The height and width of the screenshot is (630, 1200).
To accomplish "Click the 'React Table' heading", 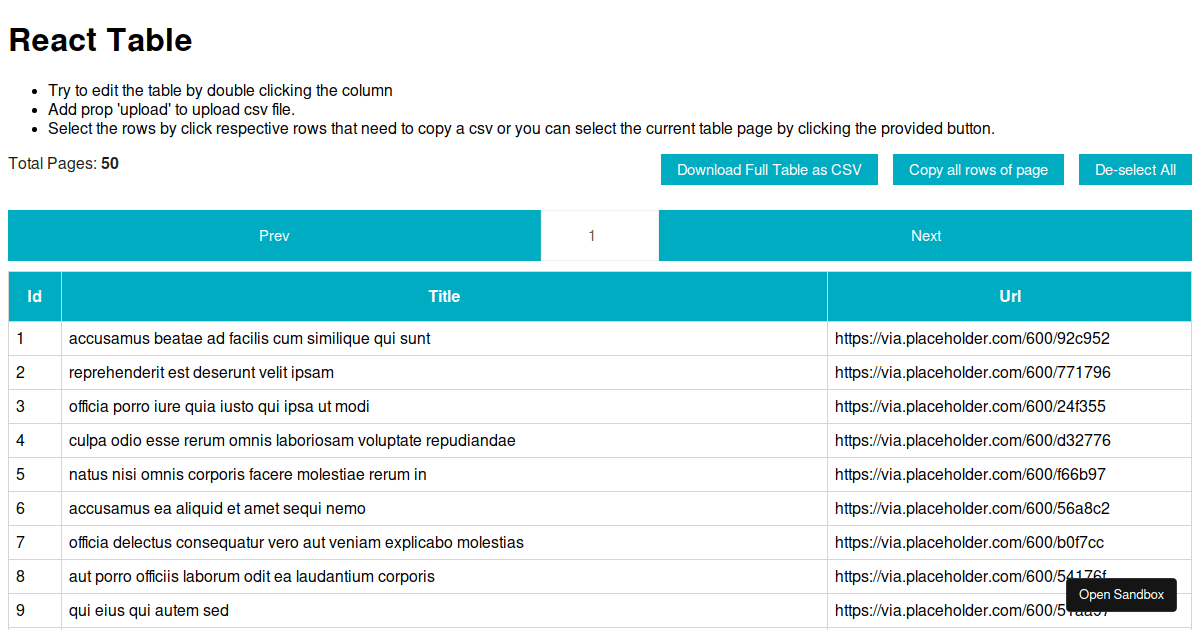I will coord(100,40).
